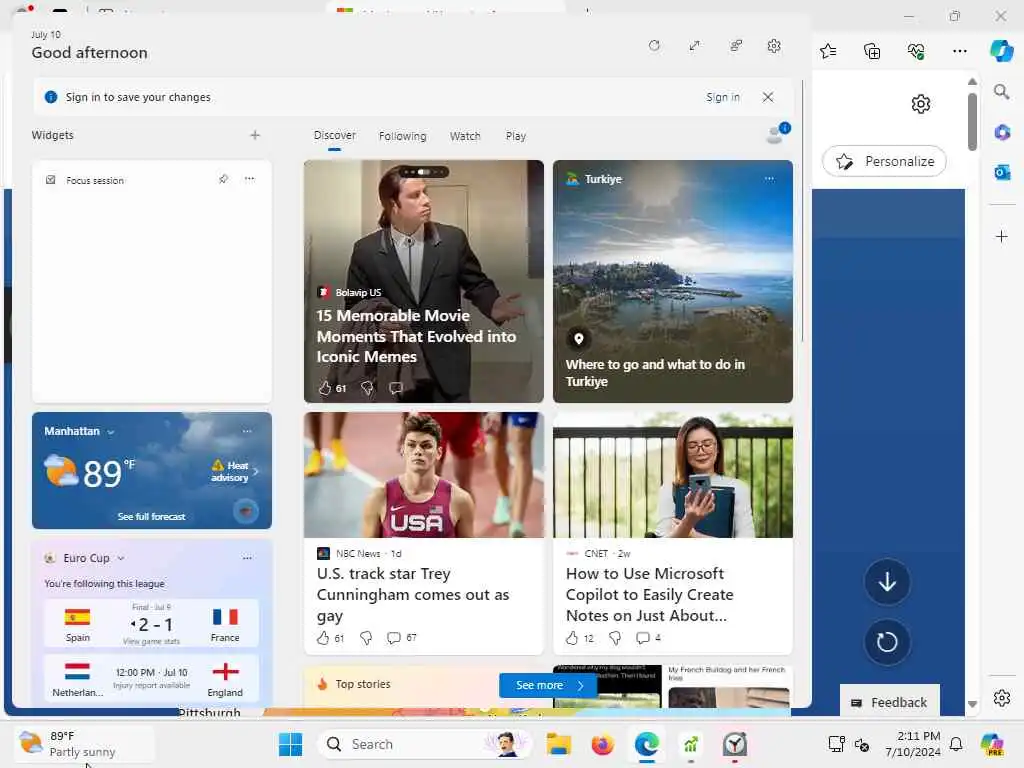Open the Netherlands vs England match
The width and height of the screenshot is (1024, 768).
pos(152,679)
